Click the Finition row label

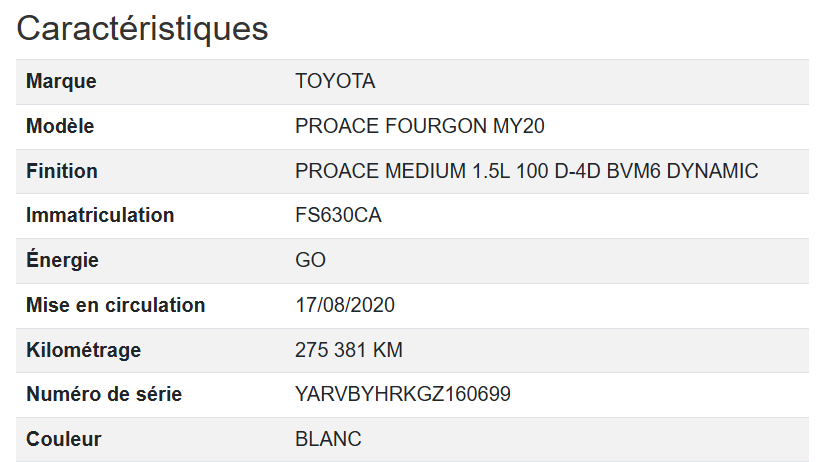[x=62, y=171]
